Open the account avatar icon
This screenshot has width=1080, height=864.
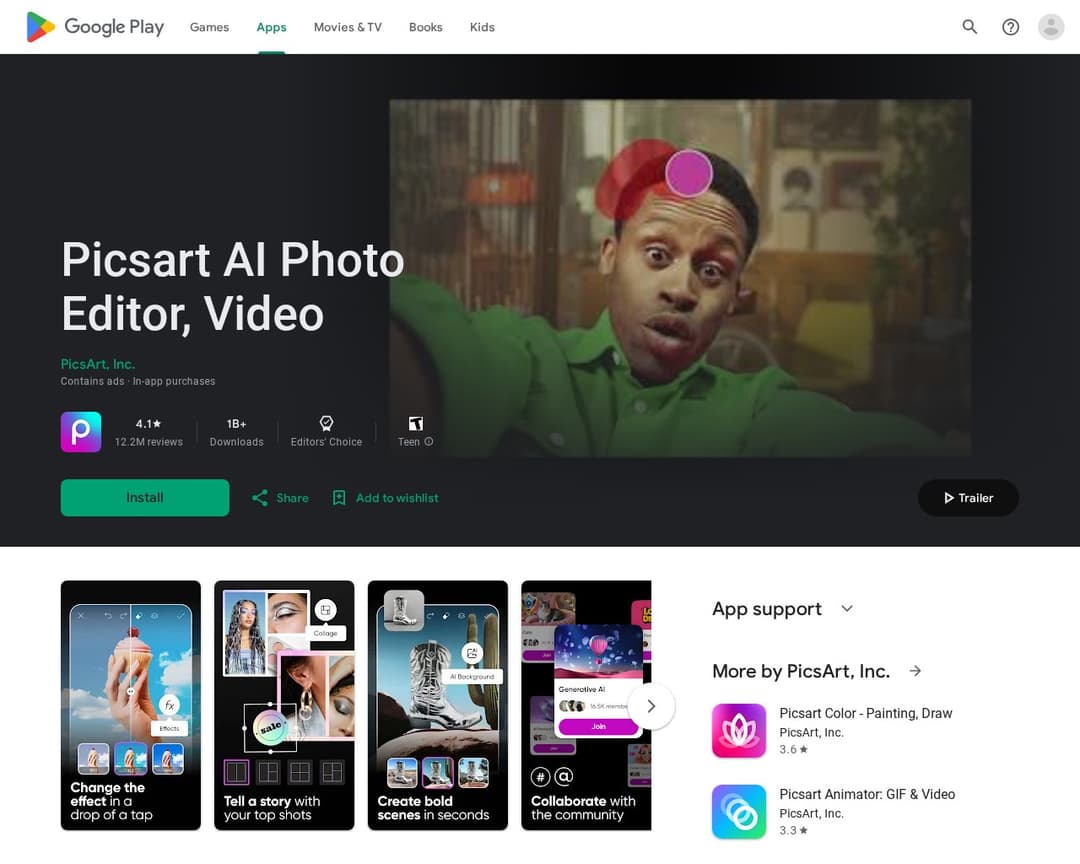click(x=1050, y=27)
